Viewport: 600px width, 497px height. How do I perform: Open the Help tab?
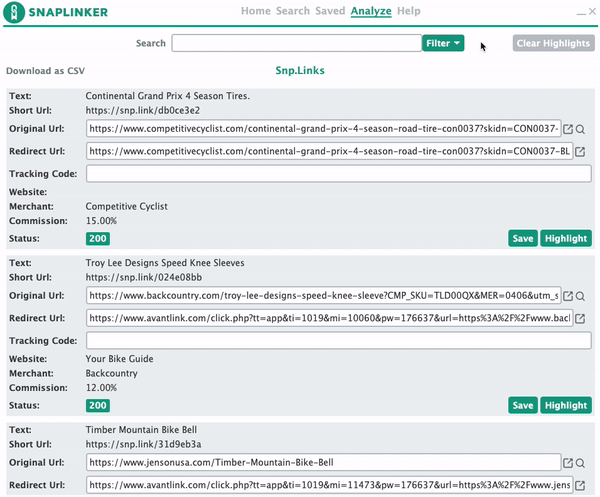point(409,11)
